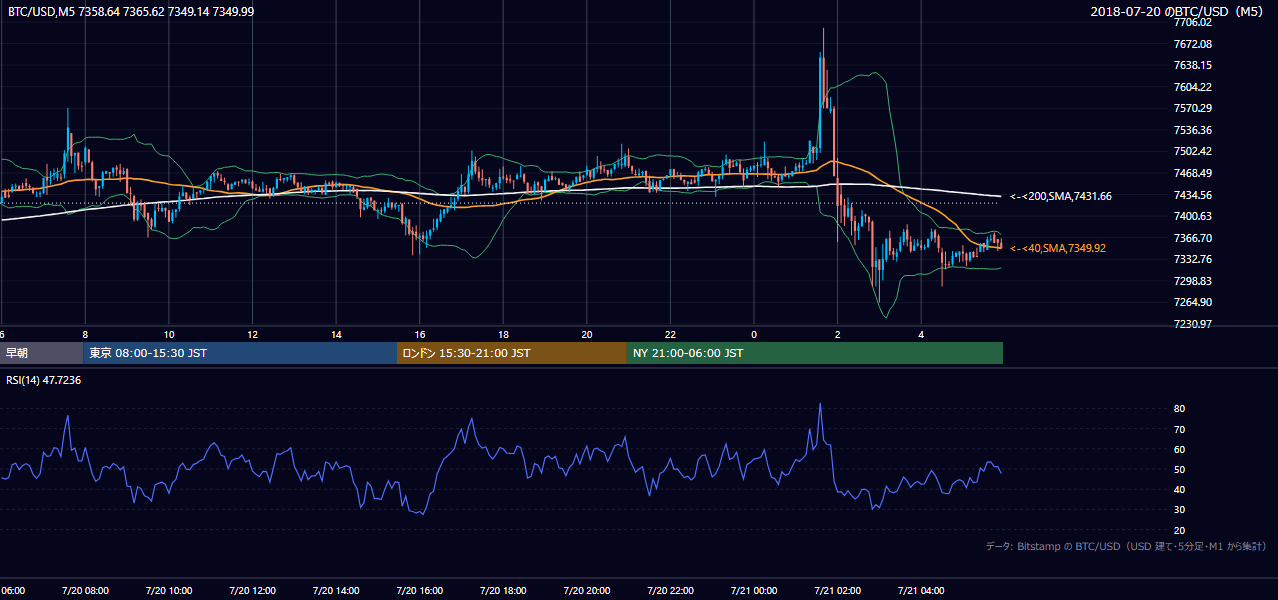1278x600 pixels.
Task: Click price axis value 7332.76
Action: 1192,259
